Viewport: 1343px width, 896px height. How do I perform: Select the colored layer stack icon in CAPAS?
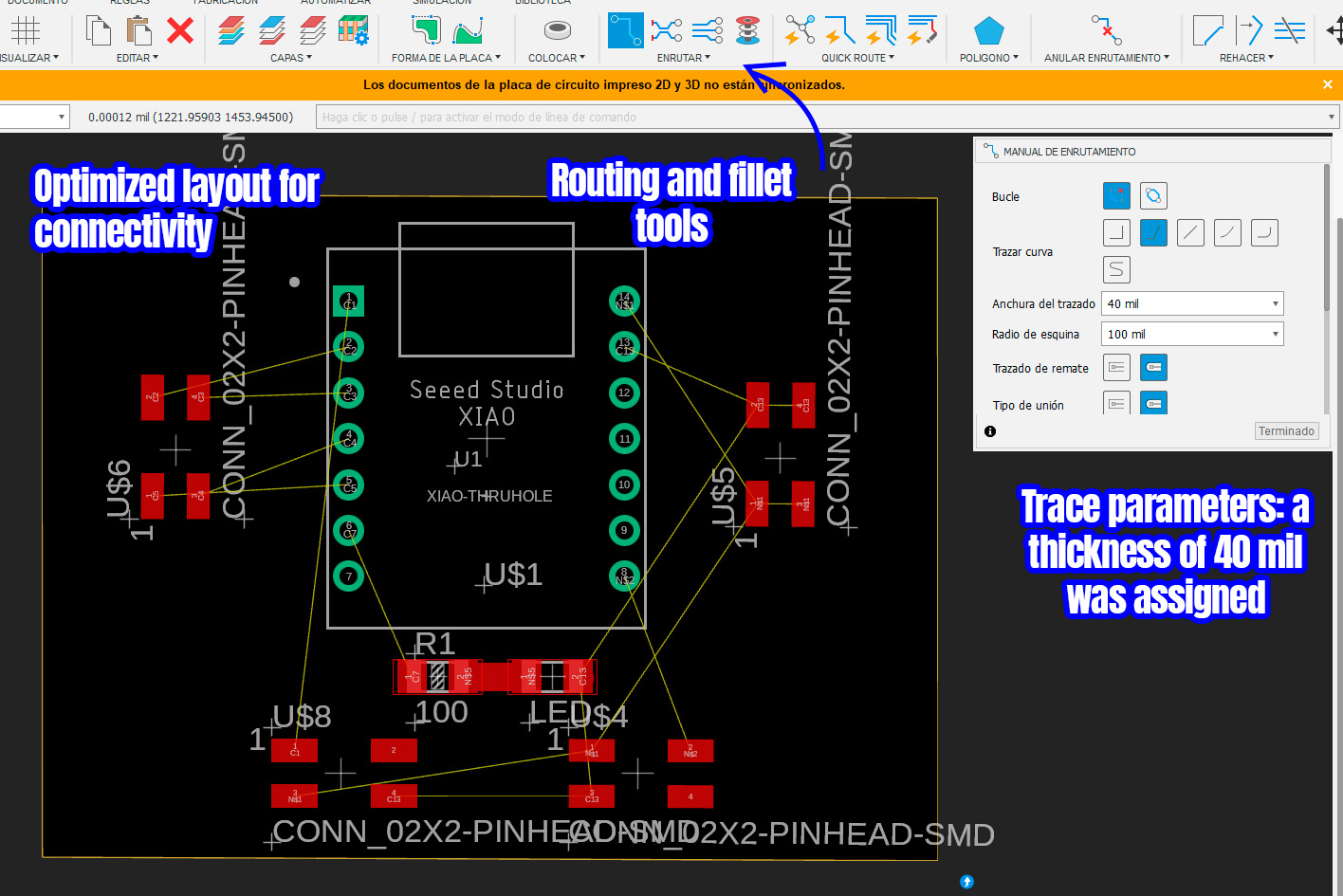(231, 30)
